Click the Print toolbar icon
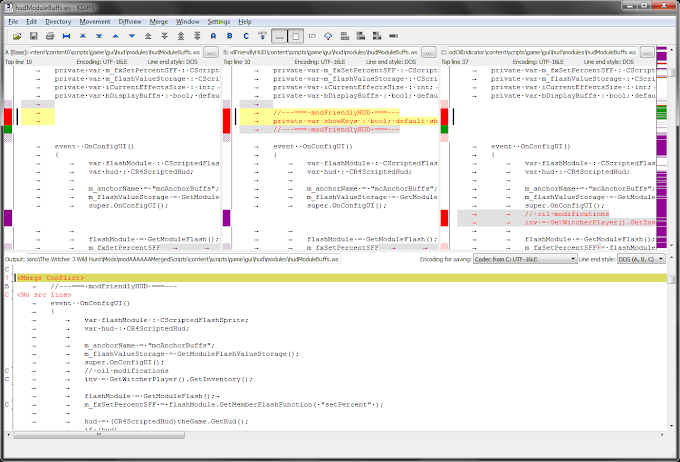680x462 pixels. 50,36
